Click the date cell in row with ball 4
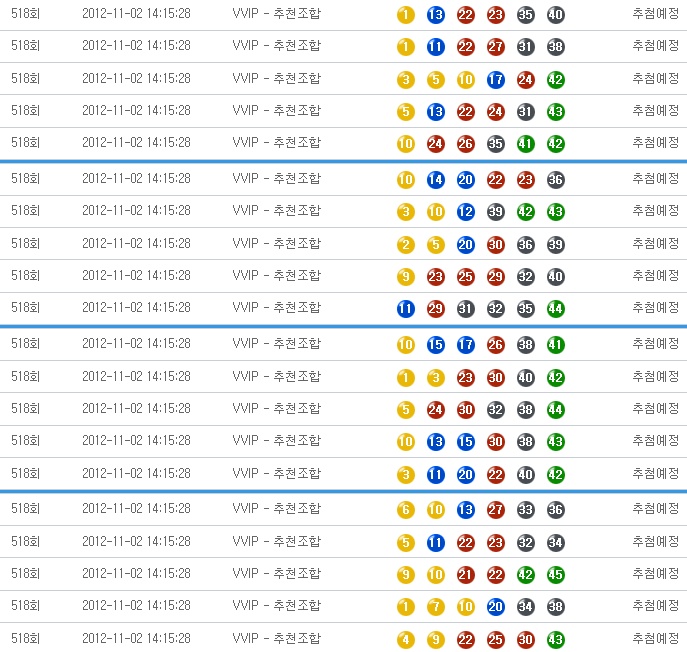The width and height of the screenshot is (687, 652). tap(136, 639)
